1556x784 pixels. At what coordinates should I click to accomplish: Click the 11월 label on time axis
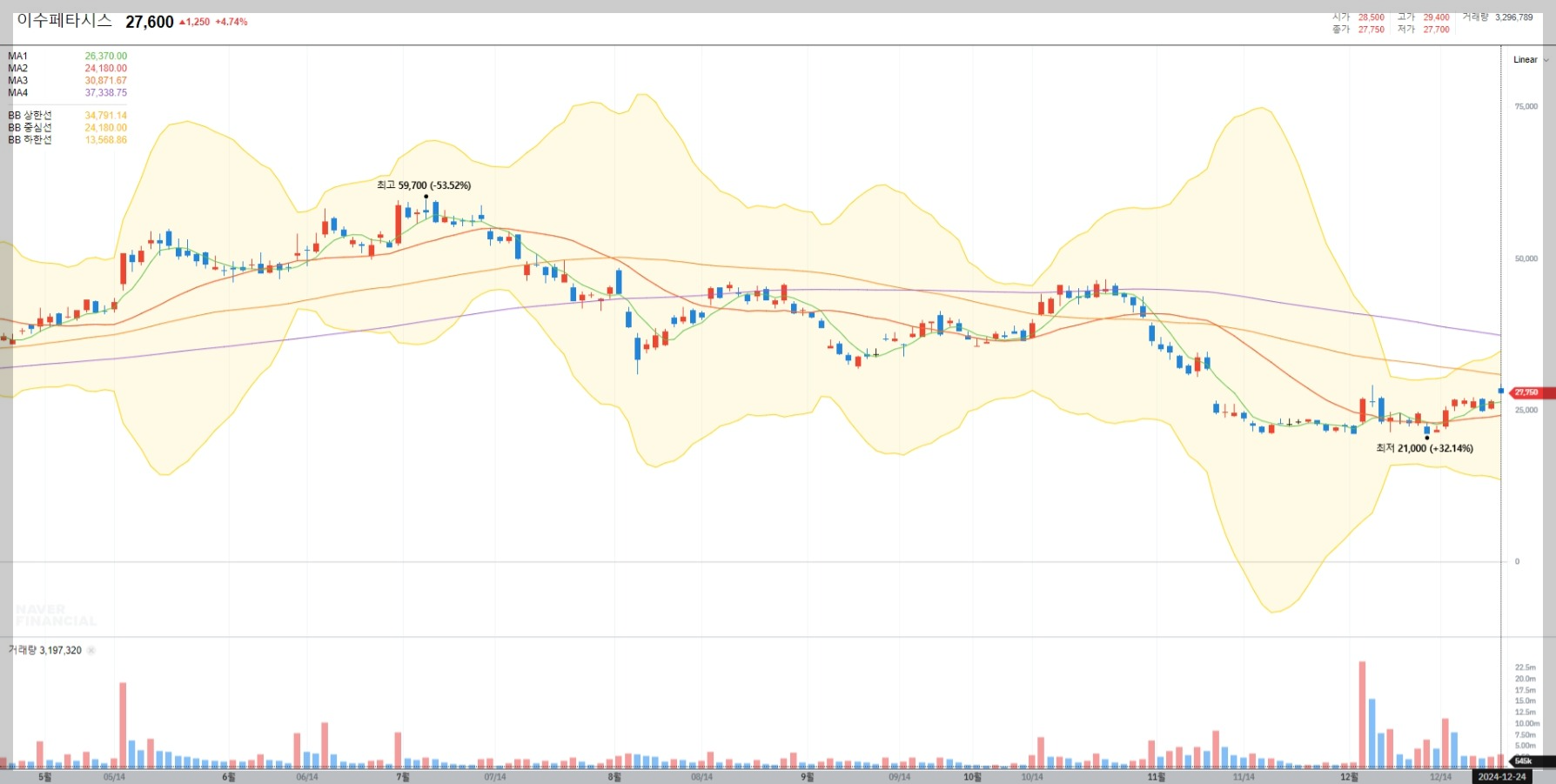pos(1157,777)
